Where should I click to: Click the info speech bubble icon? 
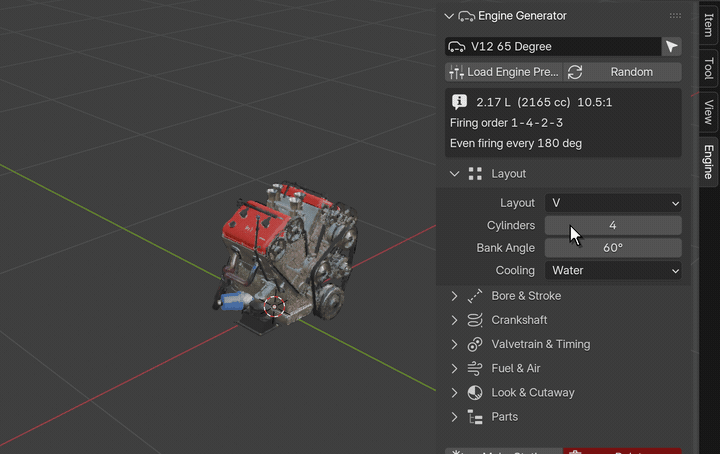pyautogui.click(x=459, y=101)
